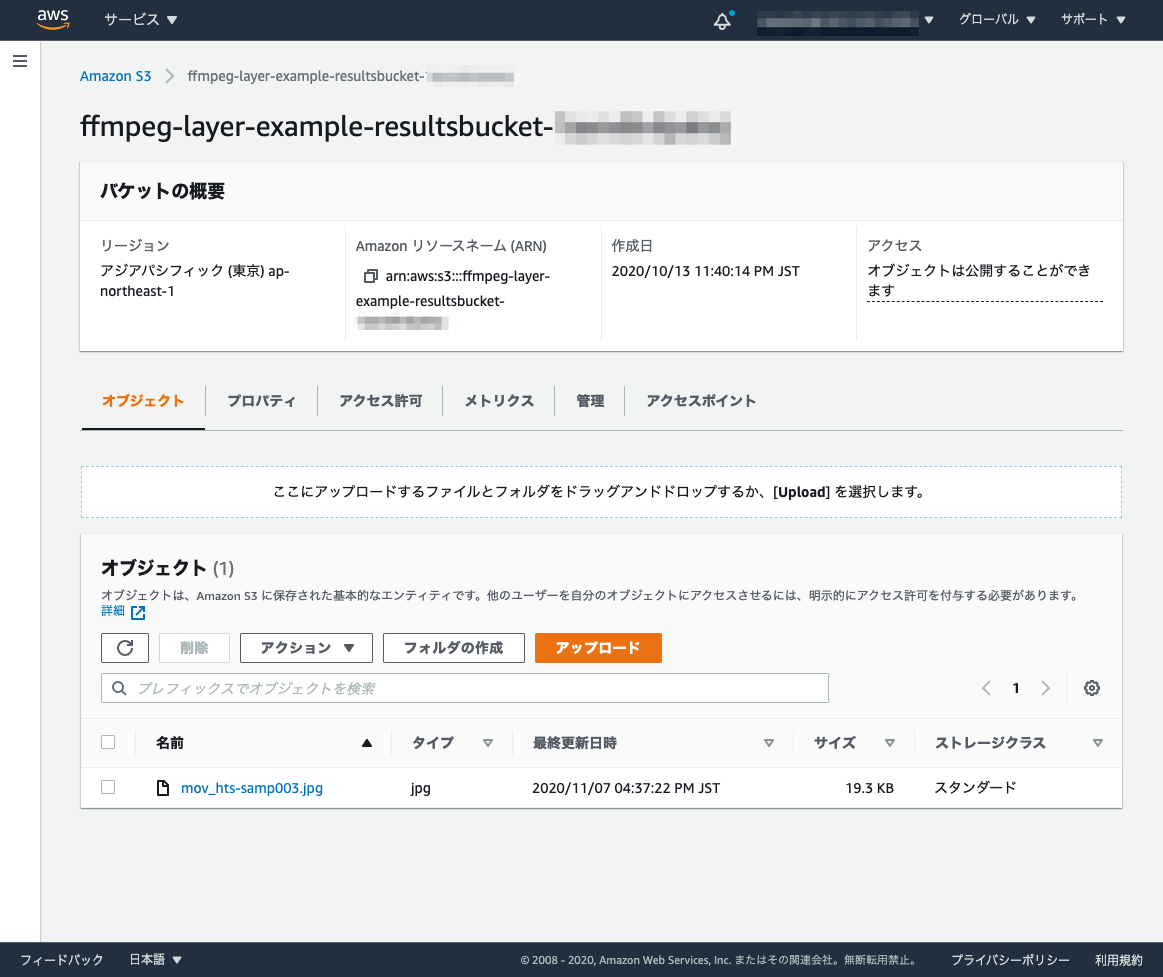Open the mov_hts-samp003.jpg object link

252,787
